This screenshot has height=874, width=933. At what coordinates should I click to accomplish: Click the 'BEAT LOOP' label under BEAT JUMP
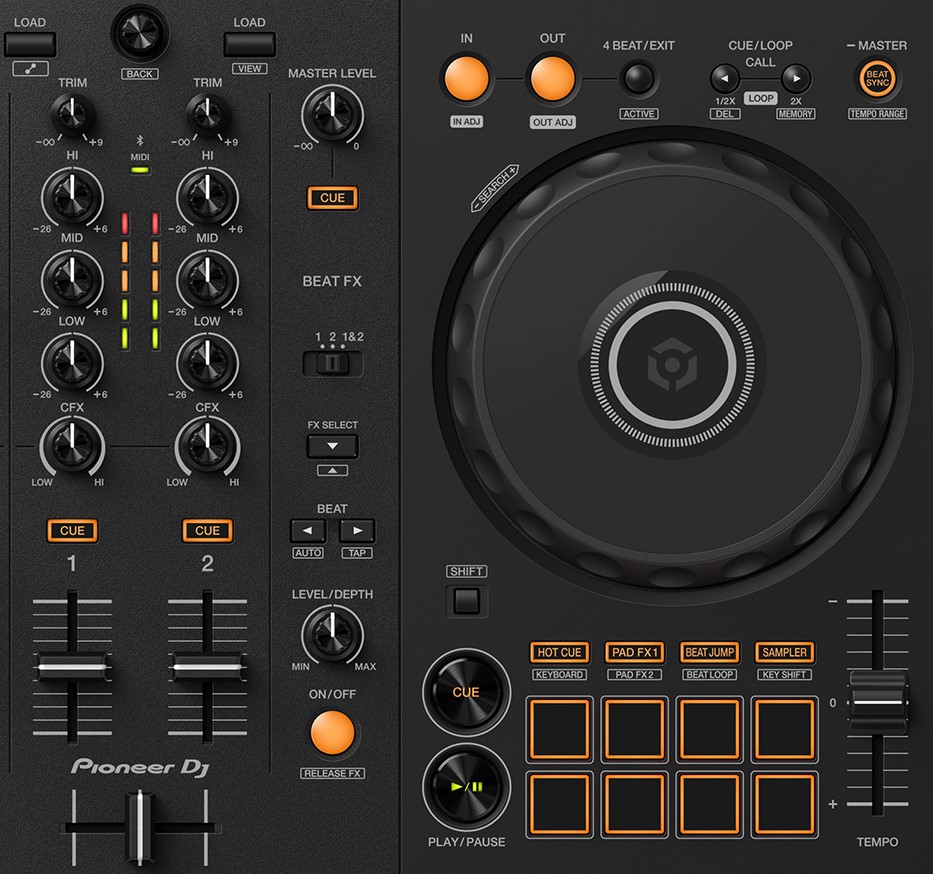pos(710,675)
